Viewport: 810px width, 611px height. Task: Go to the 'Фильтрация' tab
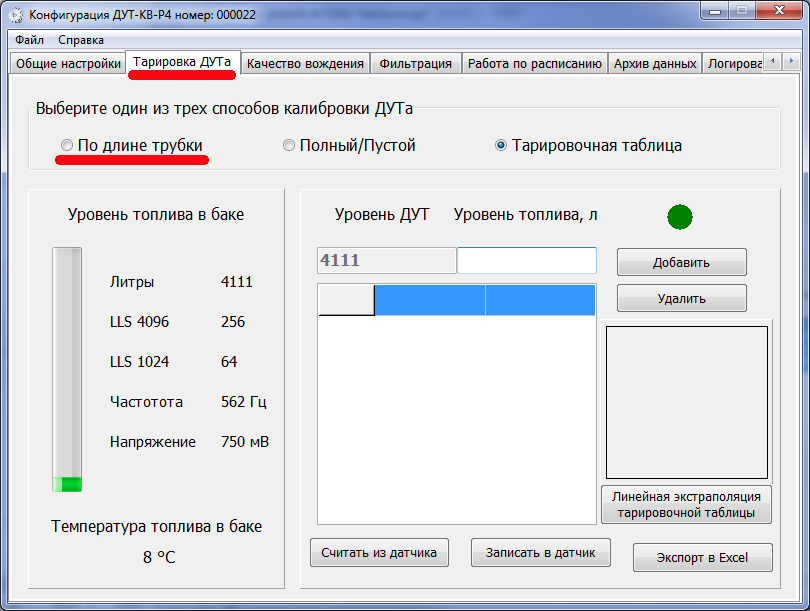416,64
